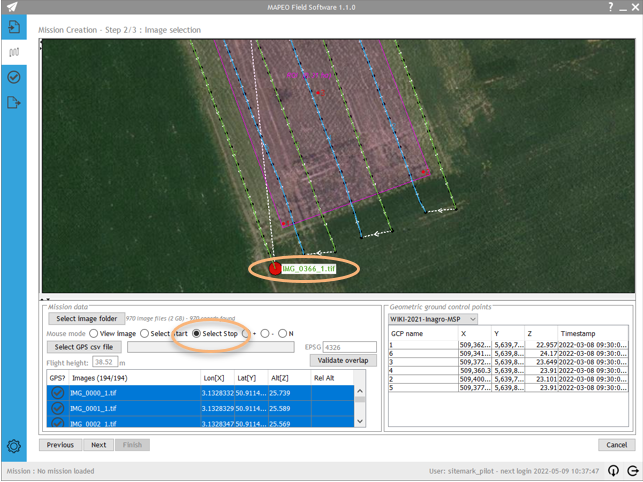Select the plus mouse mode radio

(246, 334)
